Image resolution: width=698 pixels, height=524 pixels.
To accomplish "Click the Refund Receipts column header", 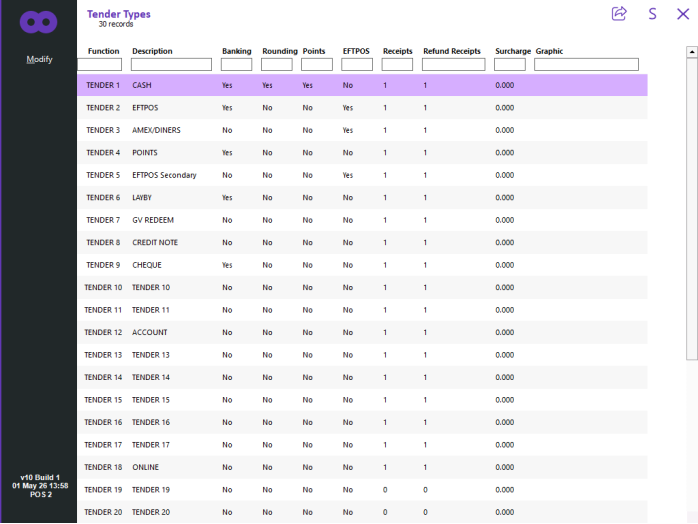I will [x=452, y=51].
